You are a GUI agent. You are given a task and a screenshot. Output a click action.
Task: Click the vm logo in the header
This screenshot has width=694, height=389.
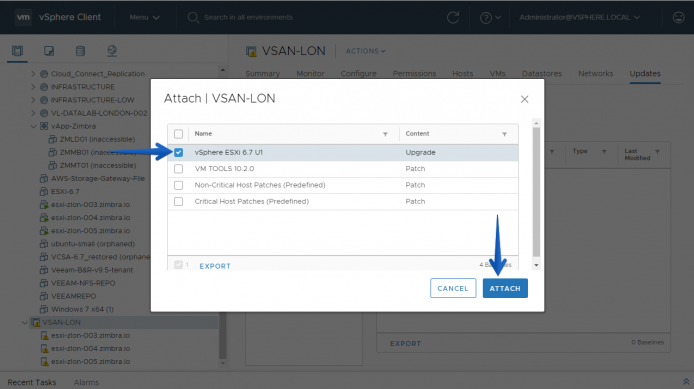(x=23, y=17)
